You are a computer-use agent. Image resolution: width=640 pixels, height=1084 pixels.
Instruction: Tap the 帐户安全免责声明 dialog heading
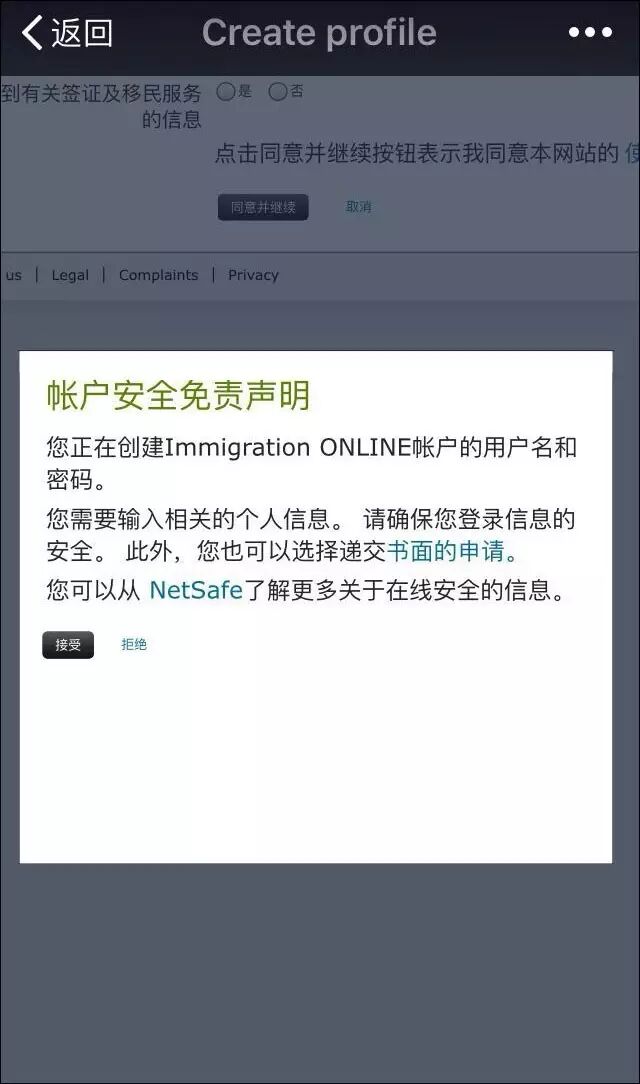[178, 395]
